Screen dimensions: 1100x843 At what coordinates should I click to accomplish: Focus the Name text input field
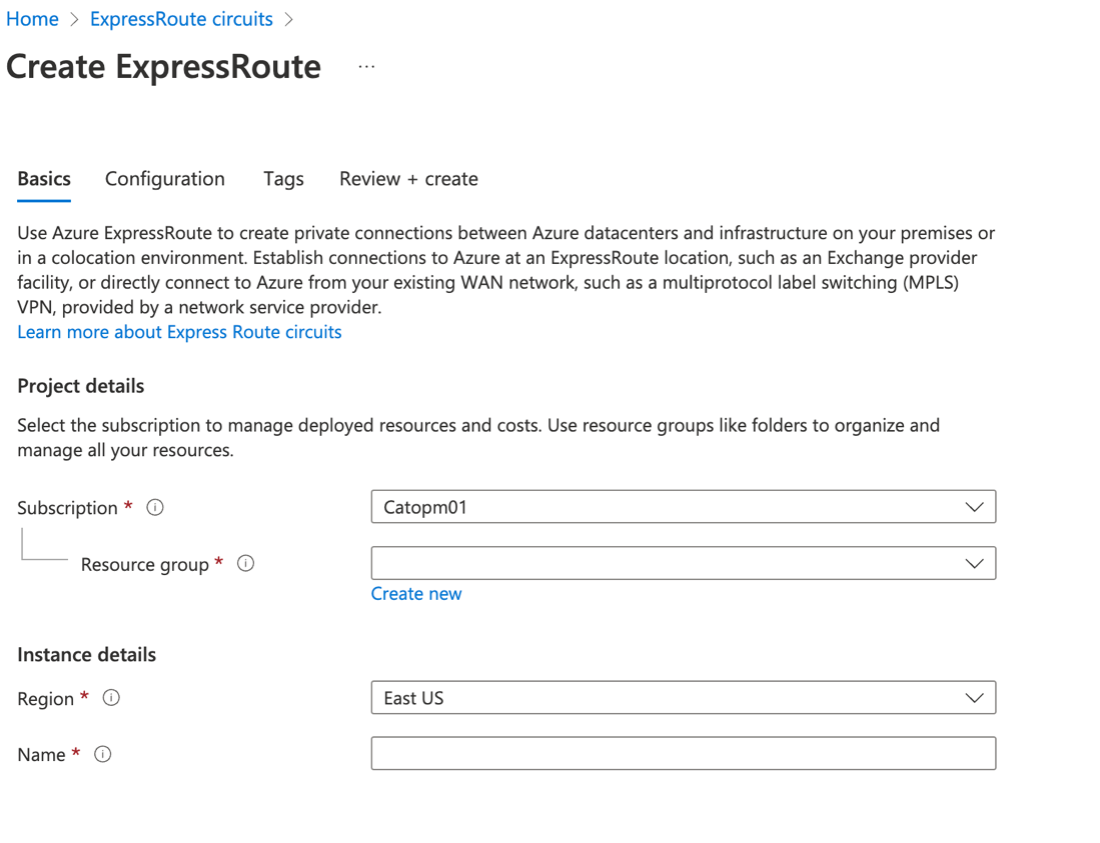[x=683, y=753]
